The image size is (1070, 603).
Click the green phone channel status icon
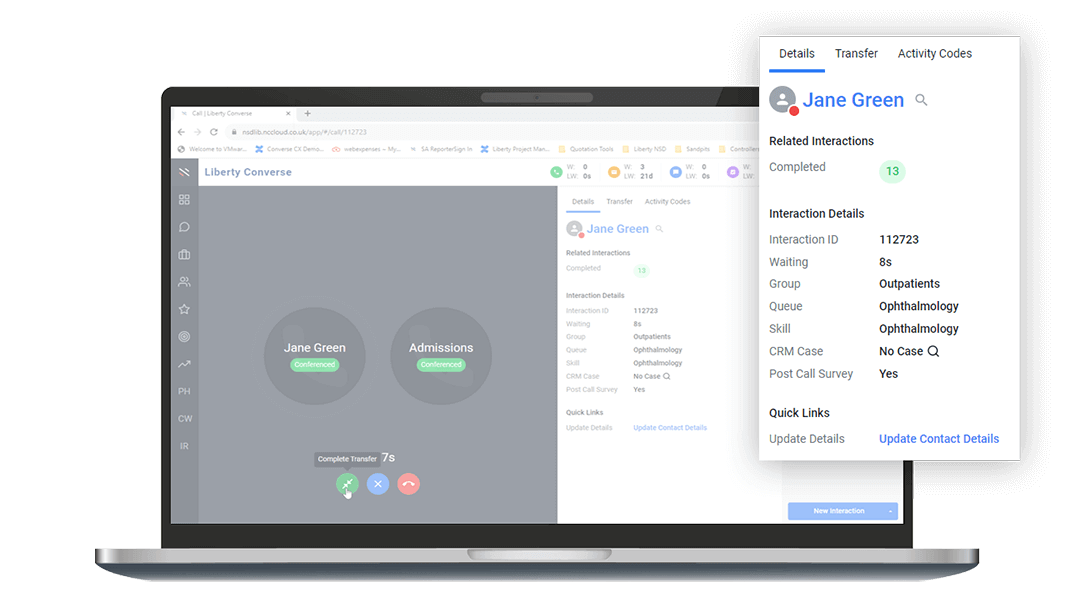pos(557,172)
